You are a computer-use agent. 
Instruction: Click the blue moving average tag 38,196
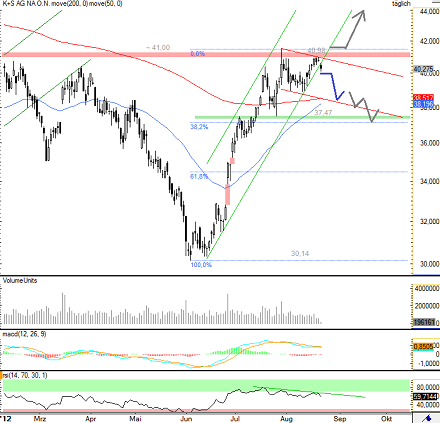423,104
